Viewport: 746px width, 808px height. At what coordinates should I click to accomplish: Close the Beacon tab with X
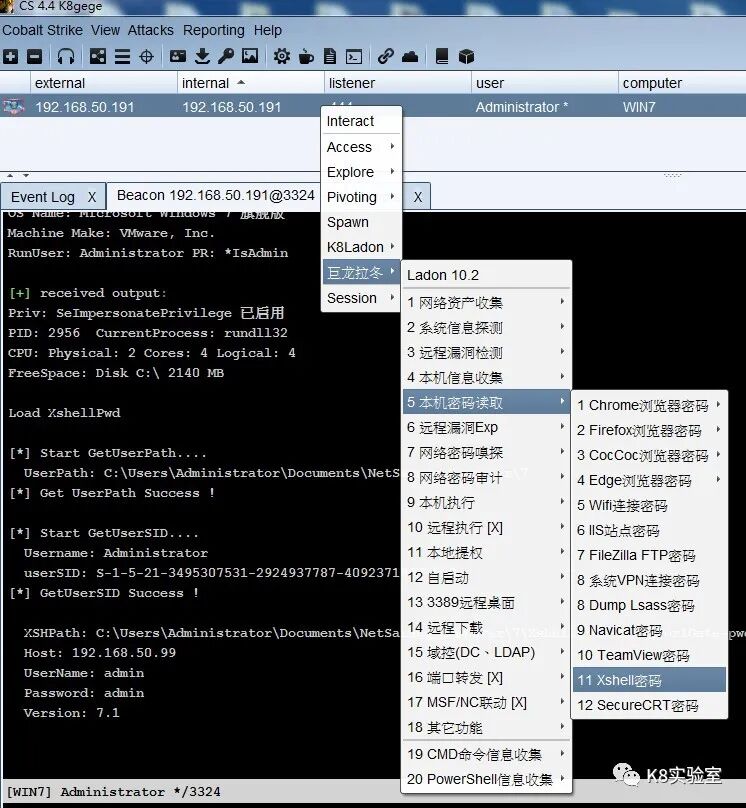pos(418,197)
